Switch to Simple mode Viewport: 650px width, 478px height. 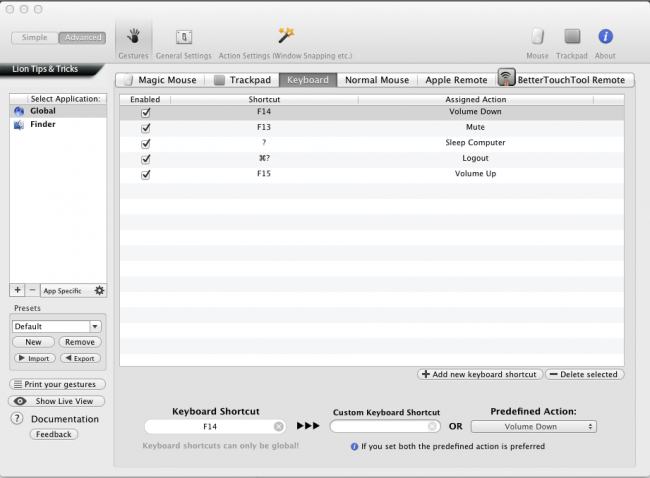point(34,37)
